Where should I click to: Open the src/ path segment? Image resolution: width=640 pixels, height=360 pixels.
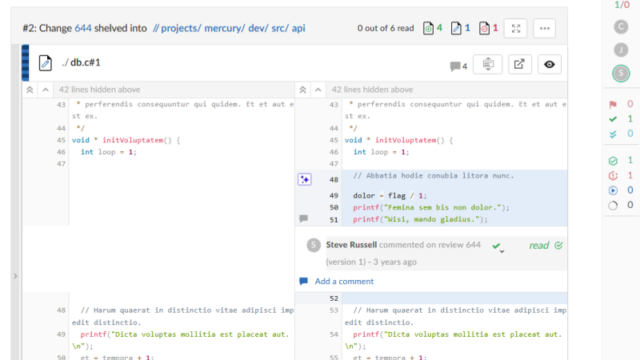(280, 28)
